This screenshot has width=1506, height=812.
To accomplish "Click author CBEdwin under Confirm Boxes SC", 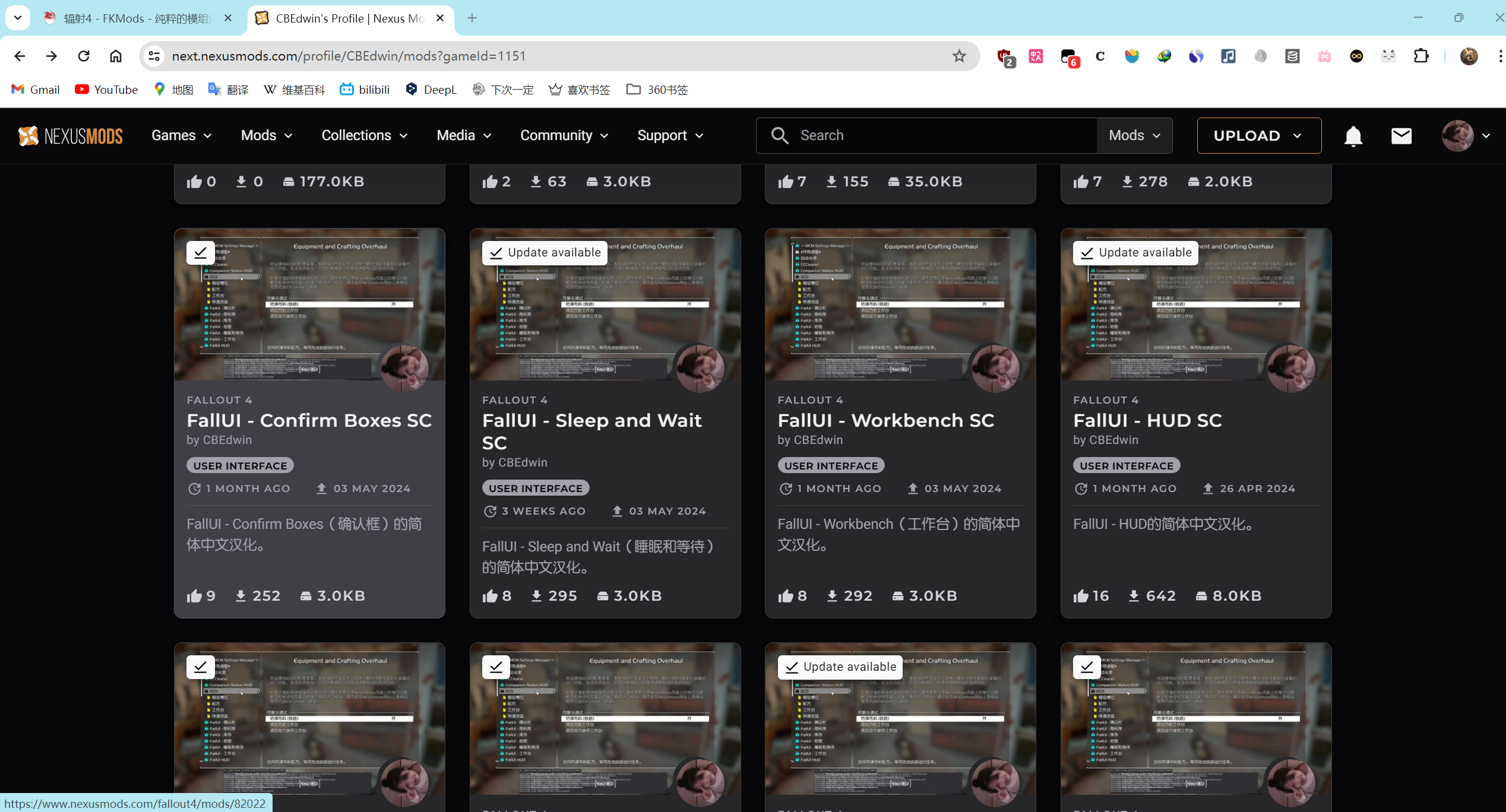I will click(227, 440).
